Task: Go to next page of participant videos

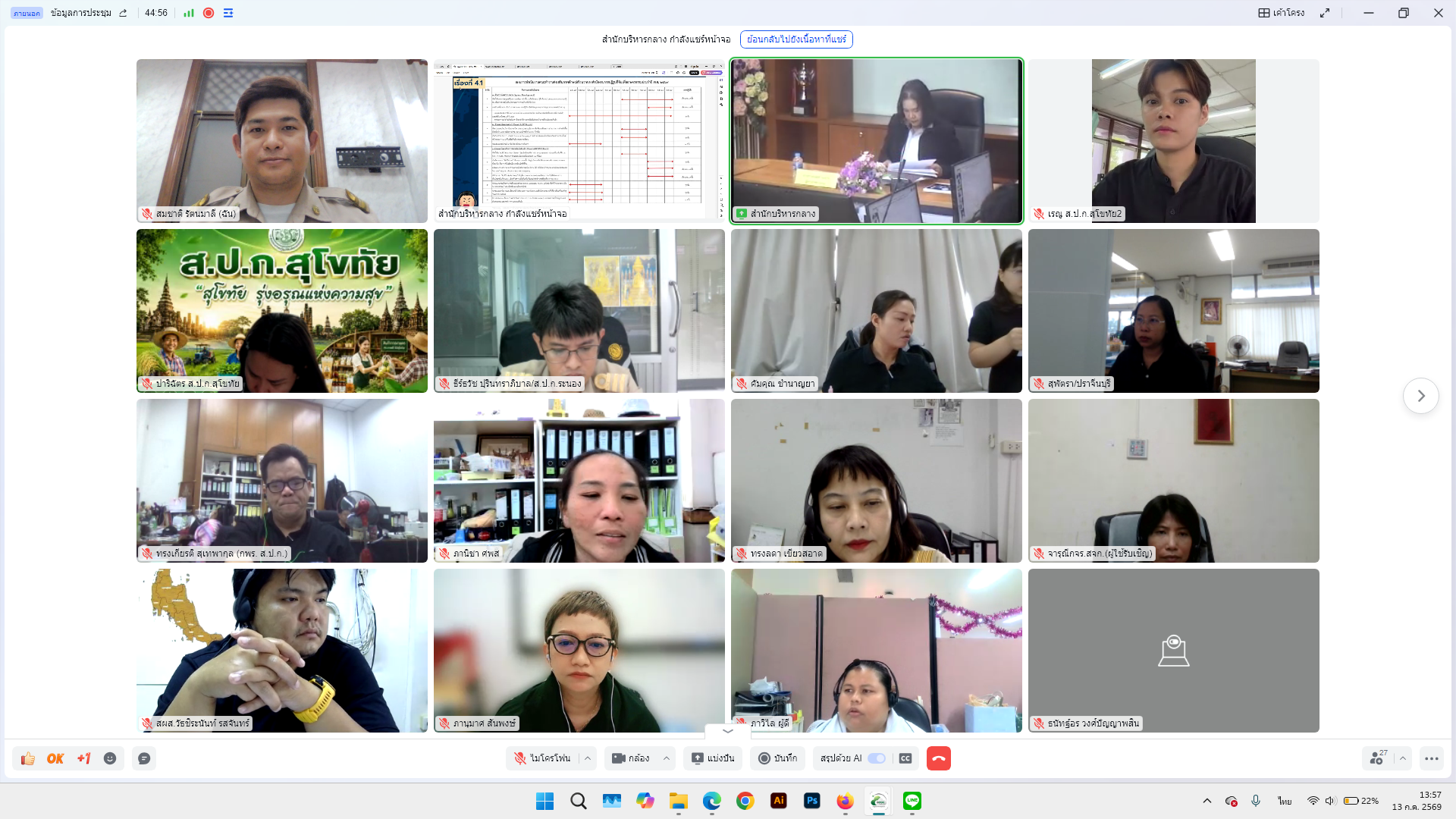Action: (1421, 396)
